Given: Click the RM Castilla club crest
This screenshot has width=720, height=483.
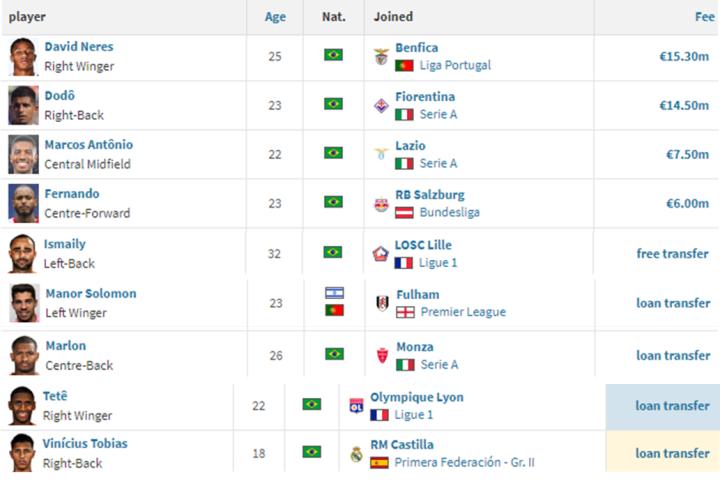Looking at the screenshot, I should 356,453.
